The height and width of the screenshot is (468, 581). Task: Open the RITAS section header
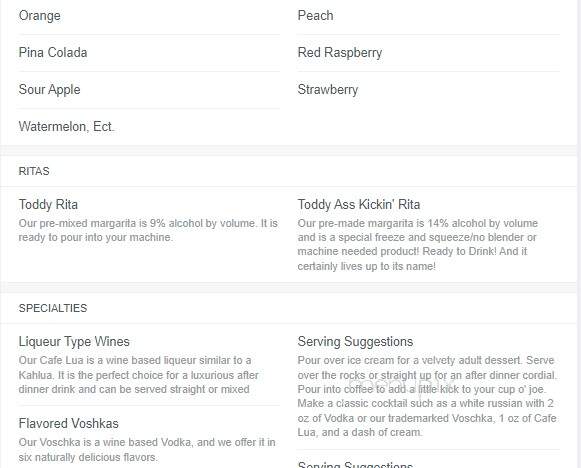[x=34, y=171]
